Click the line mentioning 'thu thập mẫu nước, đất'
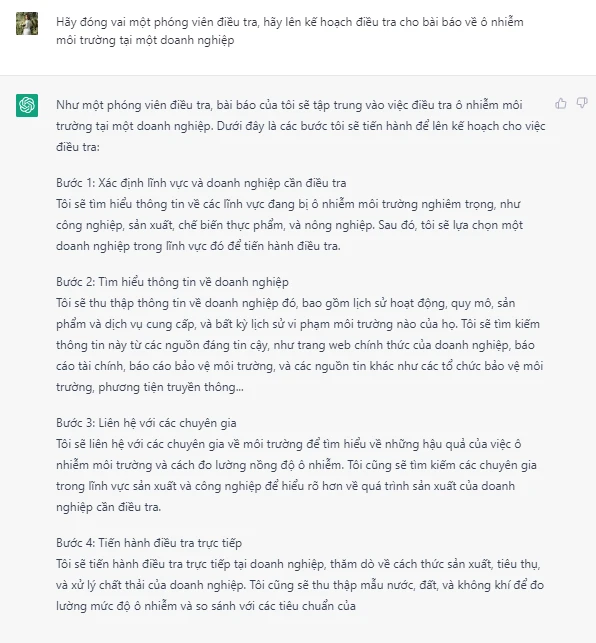Screen dimensions: 596x643 [300, 585]
